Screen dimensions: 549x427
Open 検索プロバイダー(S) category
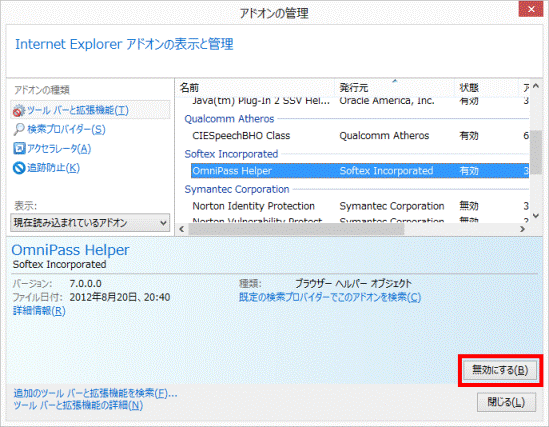(x=66, y=130)
